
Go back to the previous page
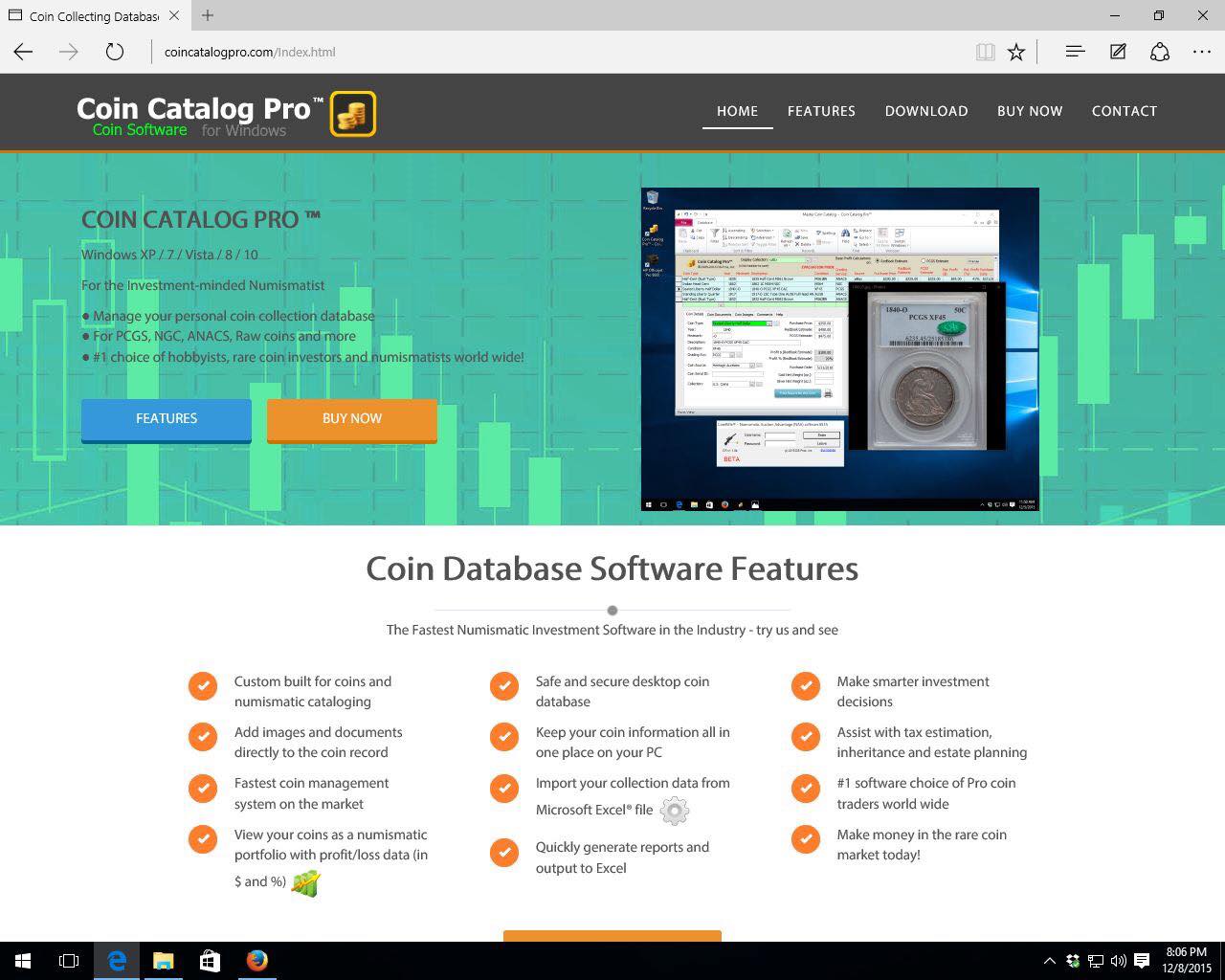(x=24, y=52)
